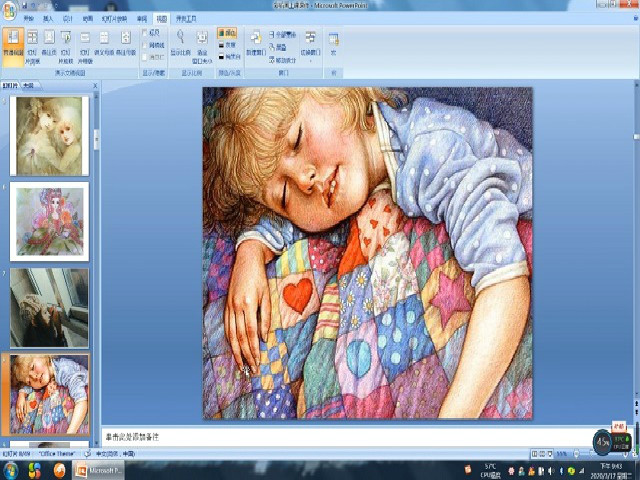Screen dimensions: 640x480
Task: Open Macros (宏) button
Action: 333,43
